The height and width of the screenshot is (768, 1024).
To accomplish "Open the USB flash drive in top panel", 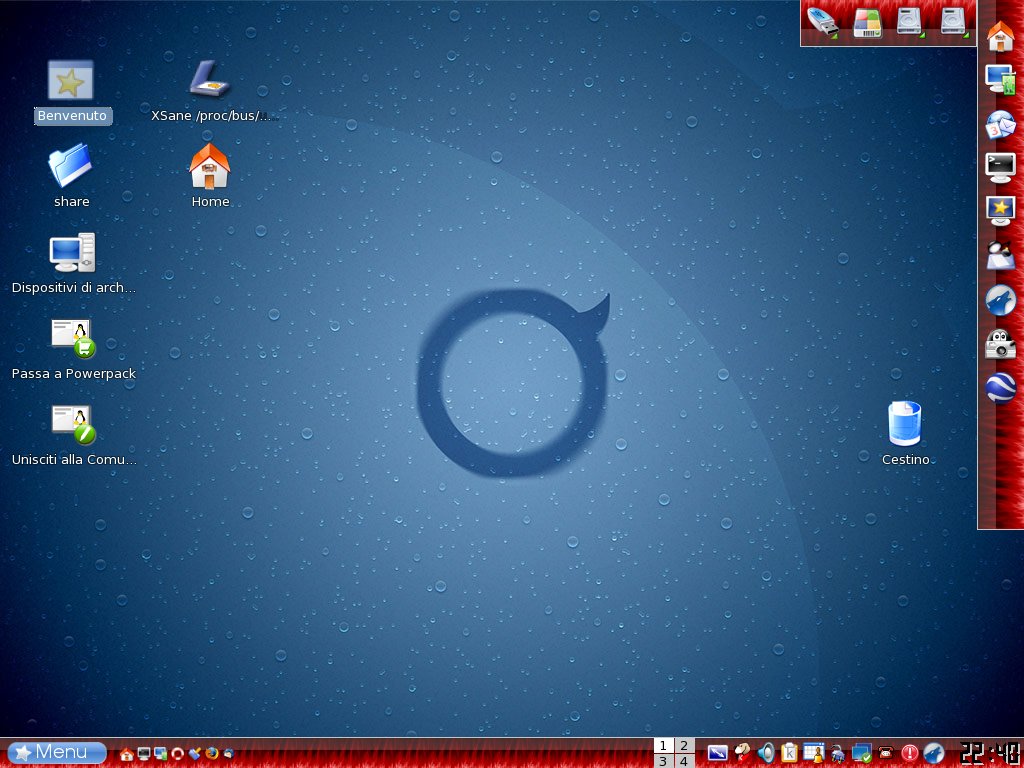I will click(823, 22).
